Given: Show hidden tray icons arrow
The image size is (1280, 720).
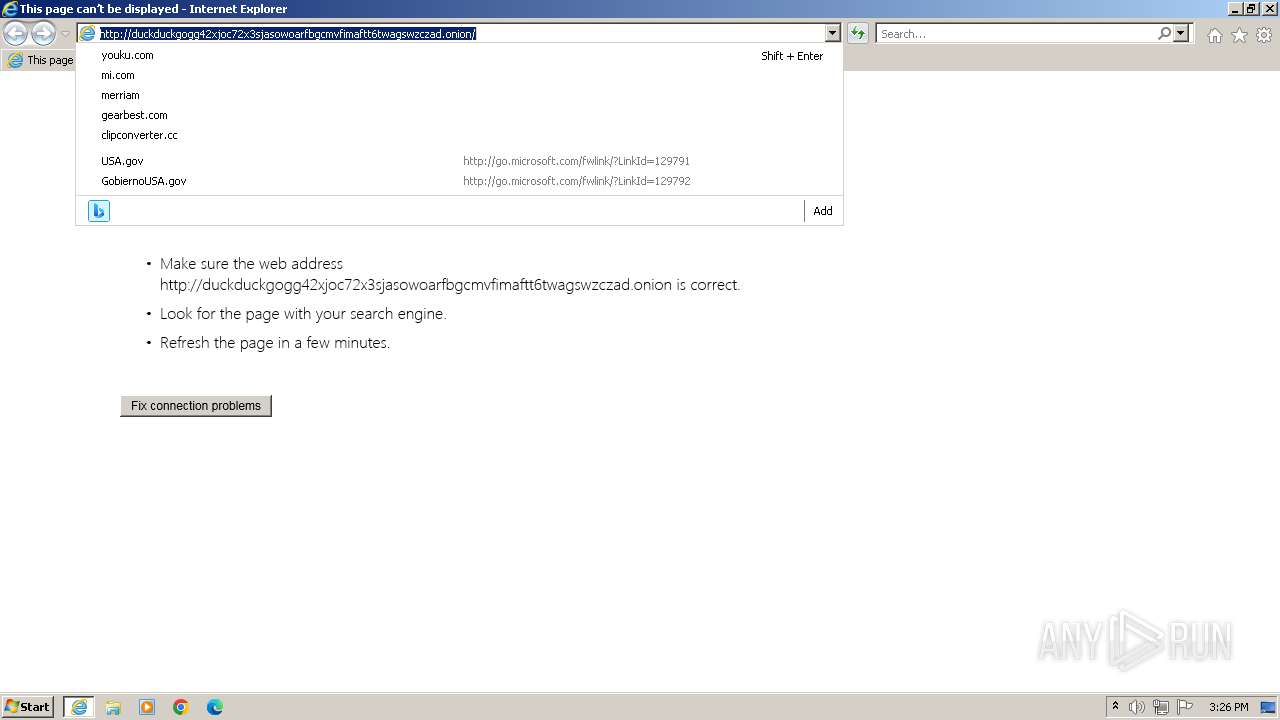Looking at the screenshot, I should [1115, 707].
